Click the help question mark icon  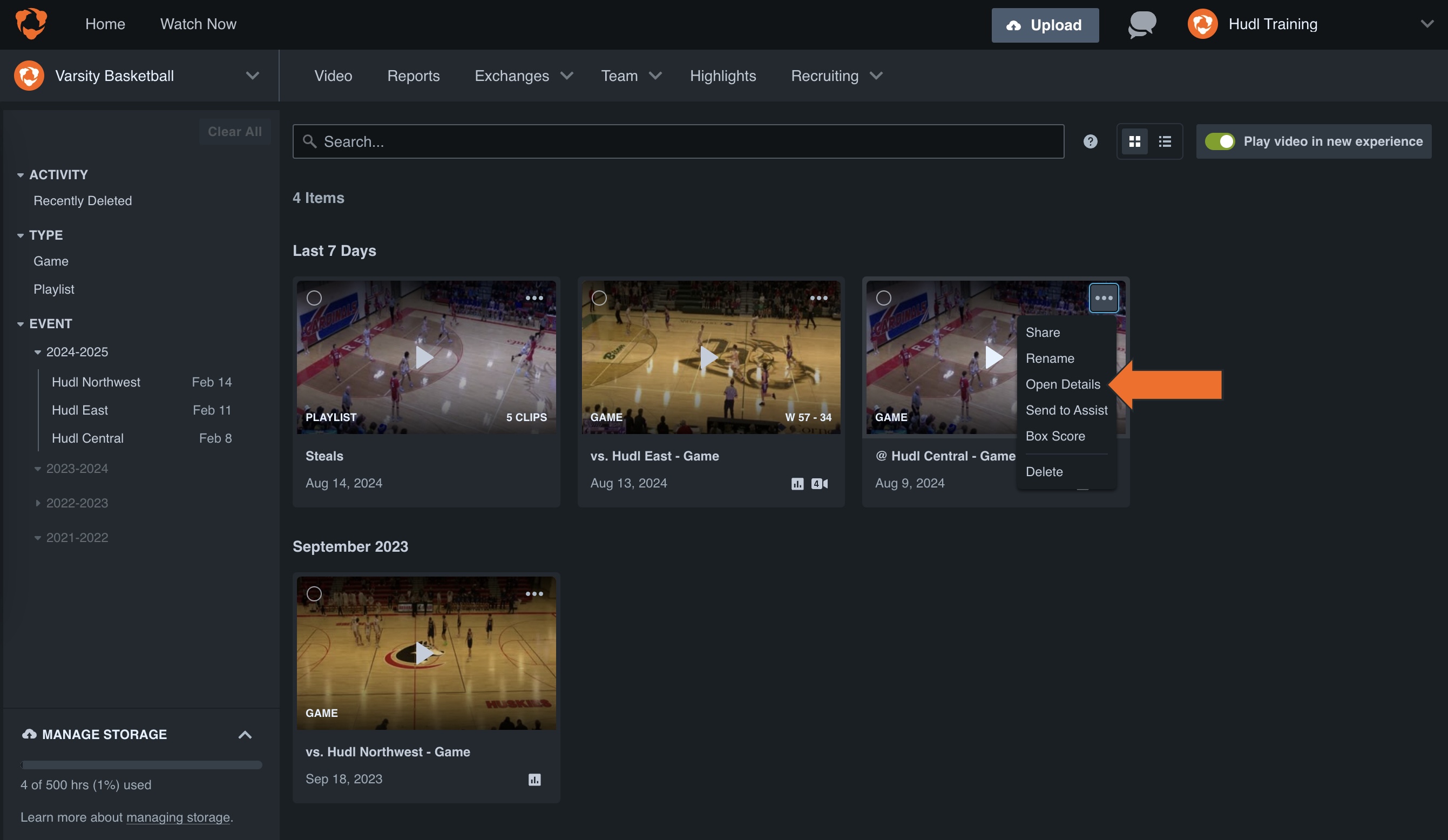coord(1090,141)
